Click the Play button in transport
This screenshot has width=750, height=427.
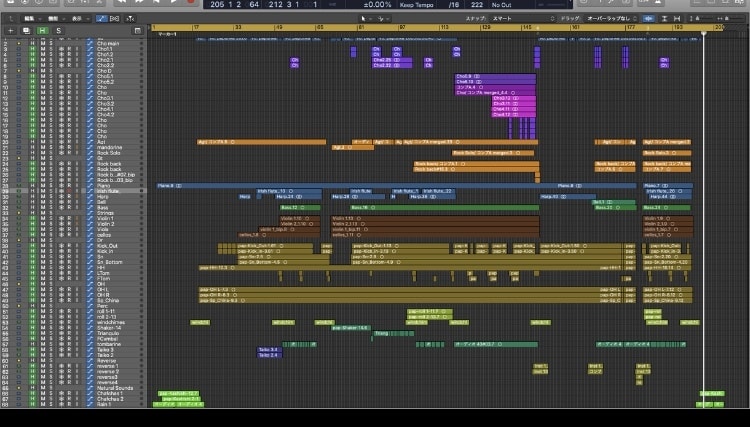click(174, 2)
